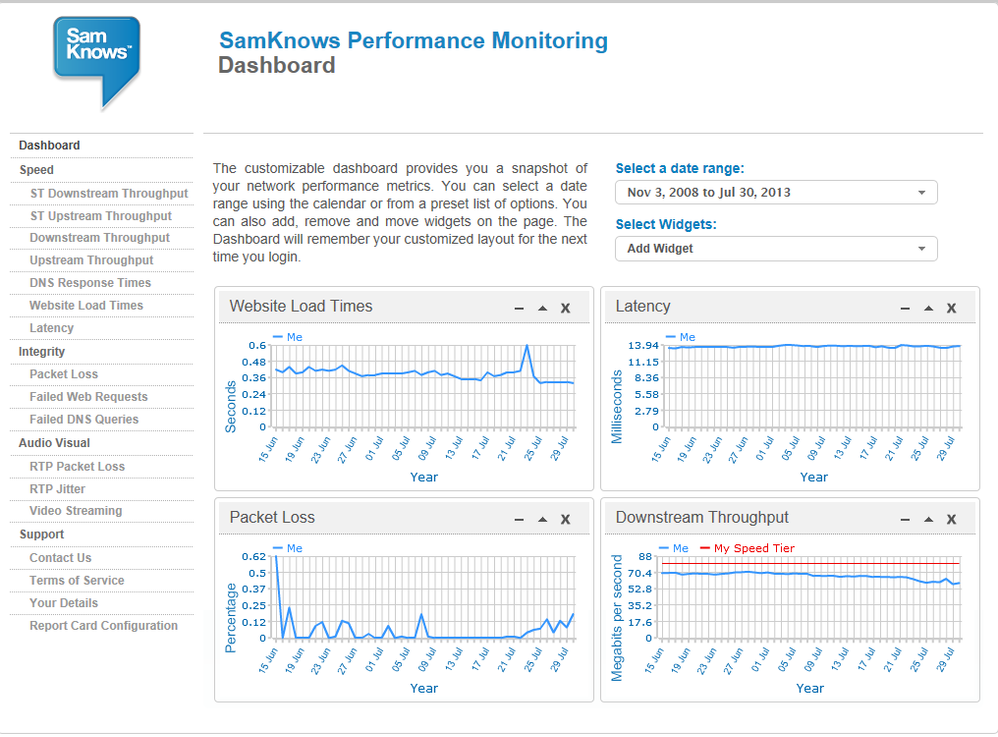This screenshot has height=737, width=998.
Task: Click the Packet Loss widget's up arrow icon
Action: click(542, 519)
